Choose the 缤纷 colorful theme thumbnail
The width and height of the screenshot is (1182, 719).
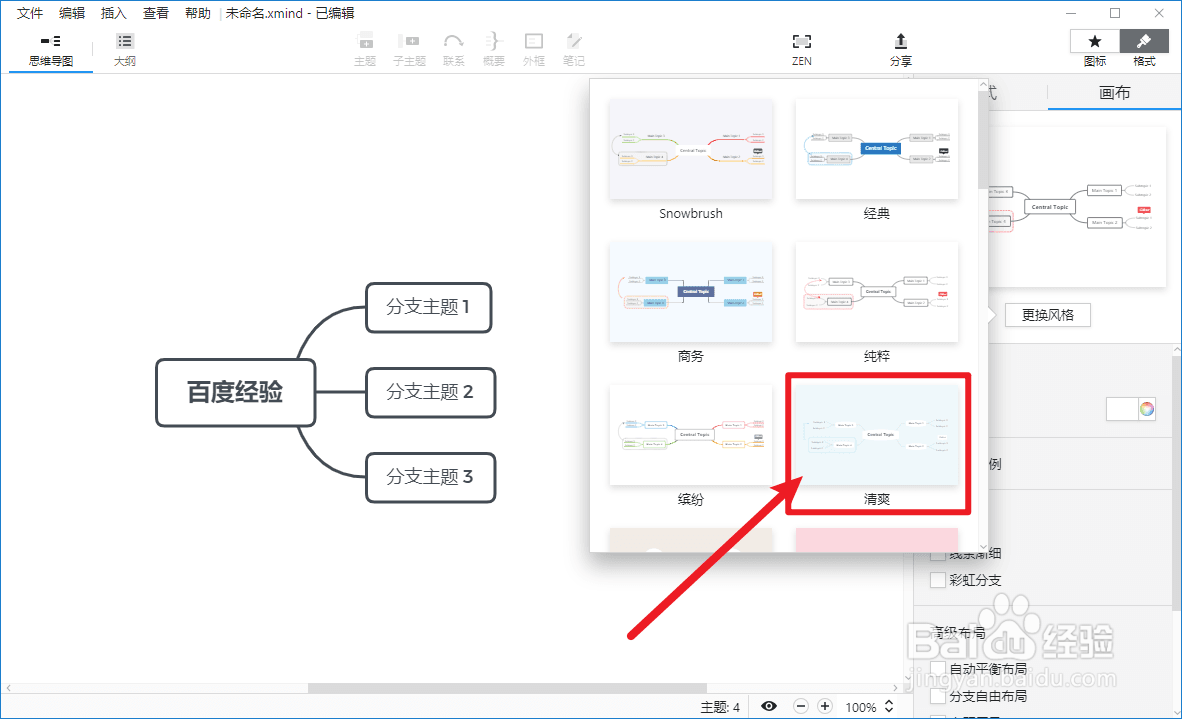click(691, 435)
